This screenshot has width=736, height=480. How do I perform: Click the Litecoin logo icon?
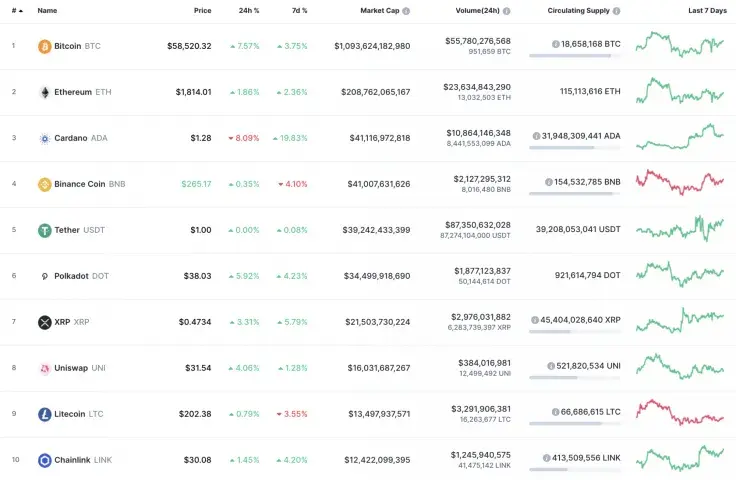44,414
